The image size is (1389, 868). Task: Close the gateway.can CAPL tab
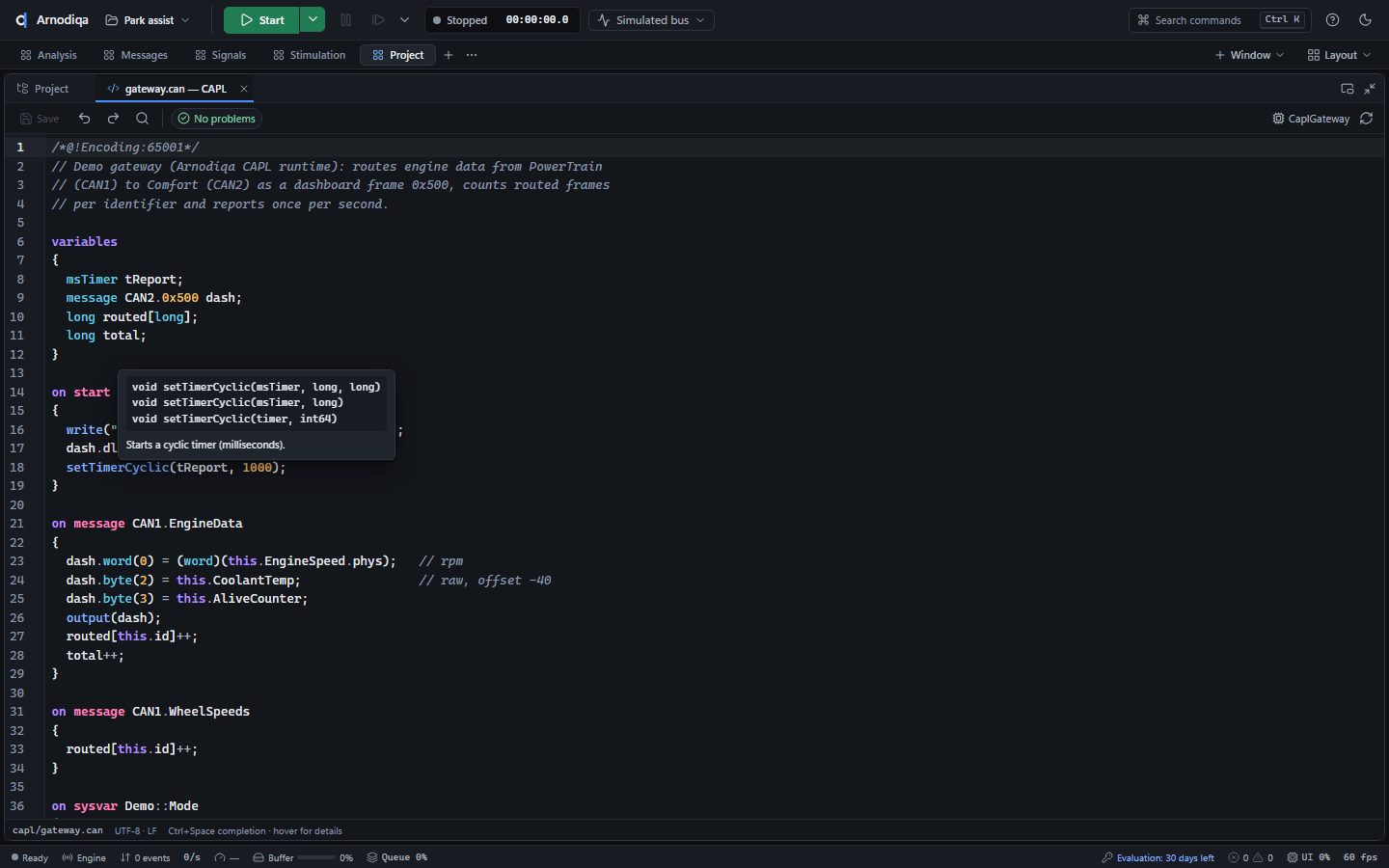click(x=244, y=89)
